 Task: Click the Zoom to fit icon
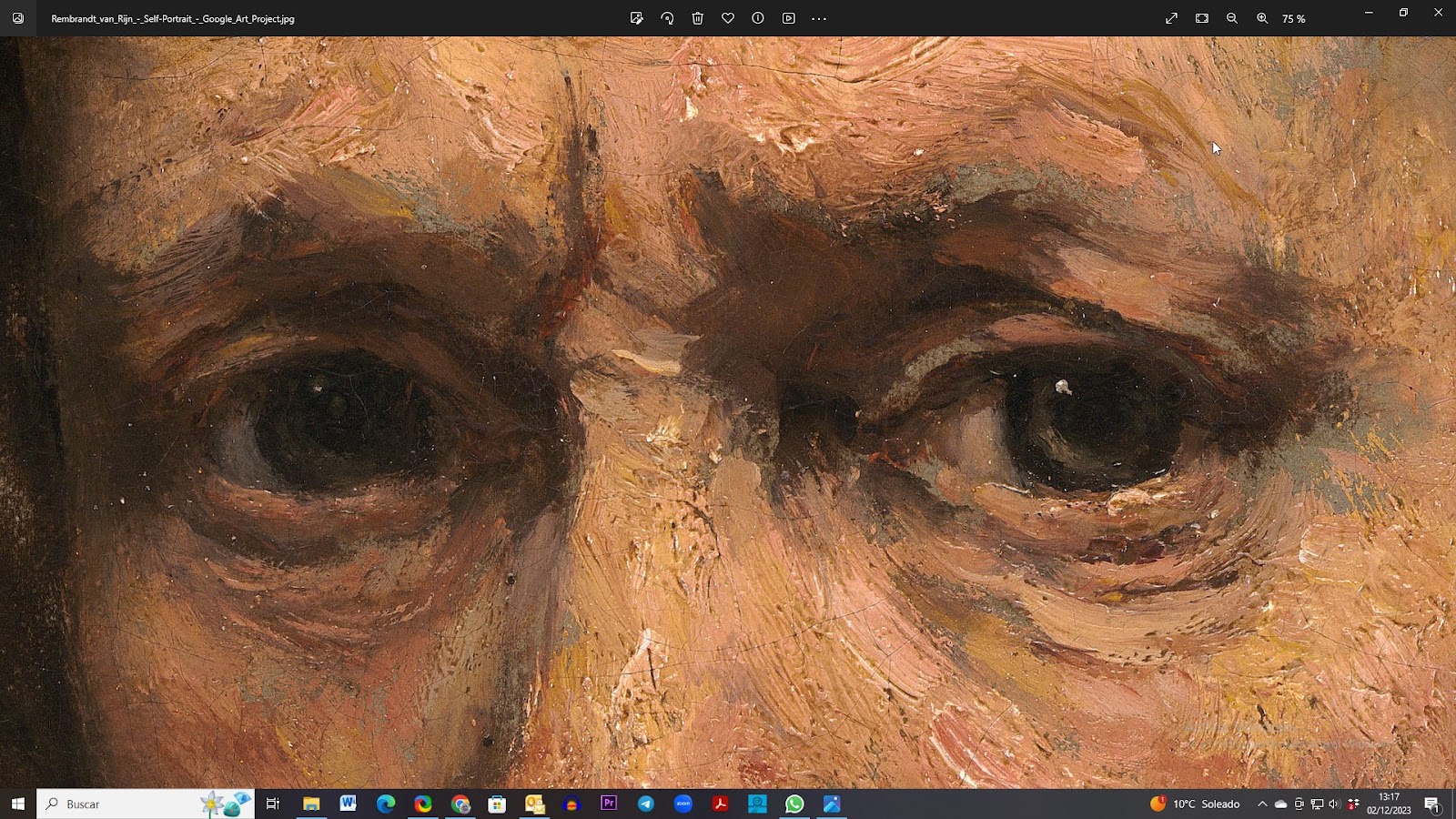[1202, 18]
